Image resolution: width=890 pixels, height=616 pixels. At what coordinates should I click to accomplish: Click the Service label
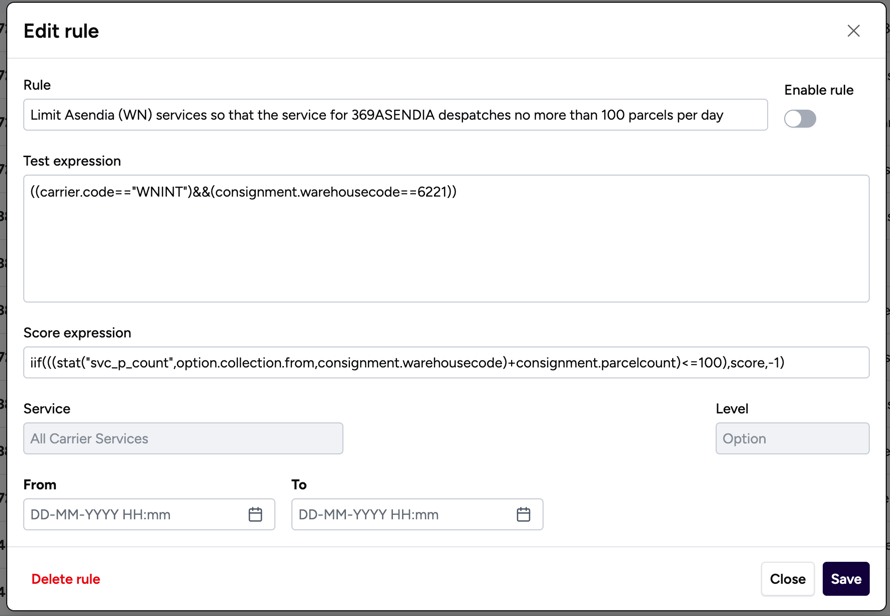[47, 409]
